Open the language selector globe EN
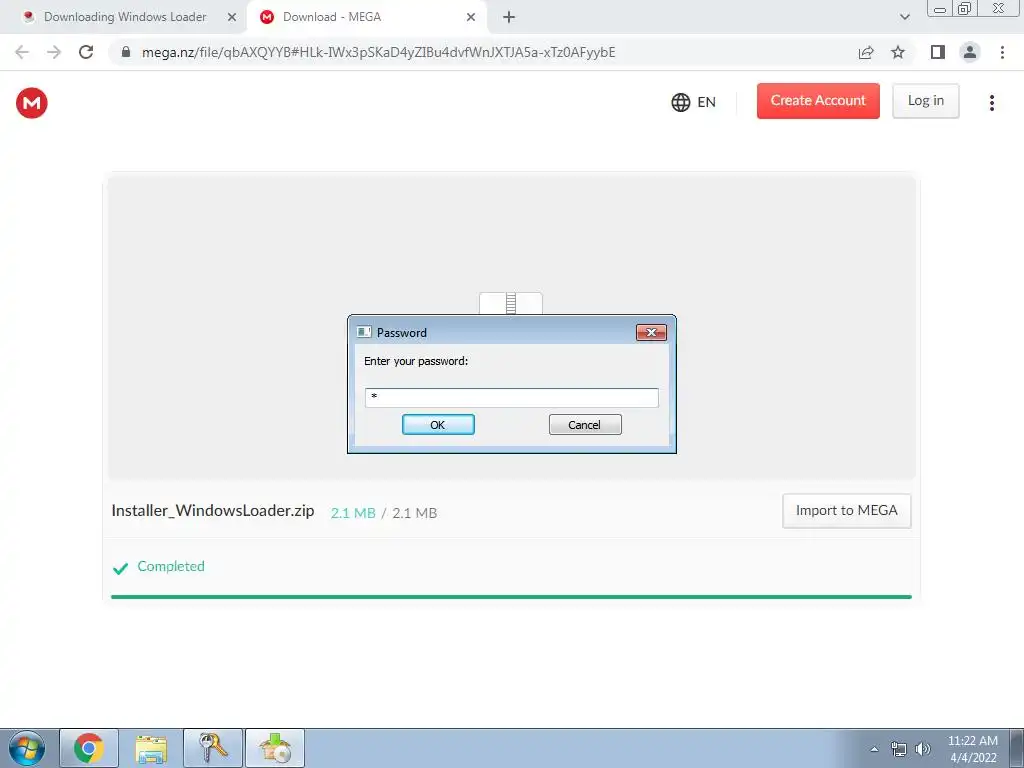 694,102
